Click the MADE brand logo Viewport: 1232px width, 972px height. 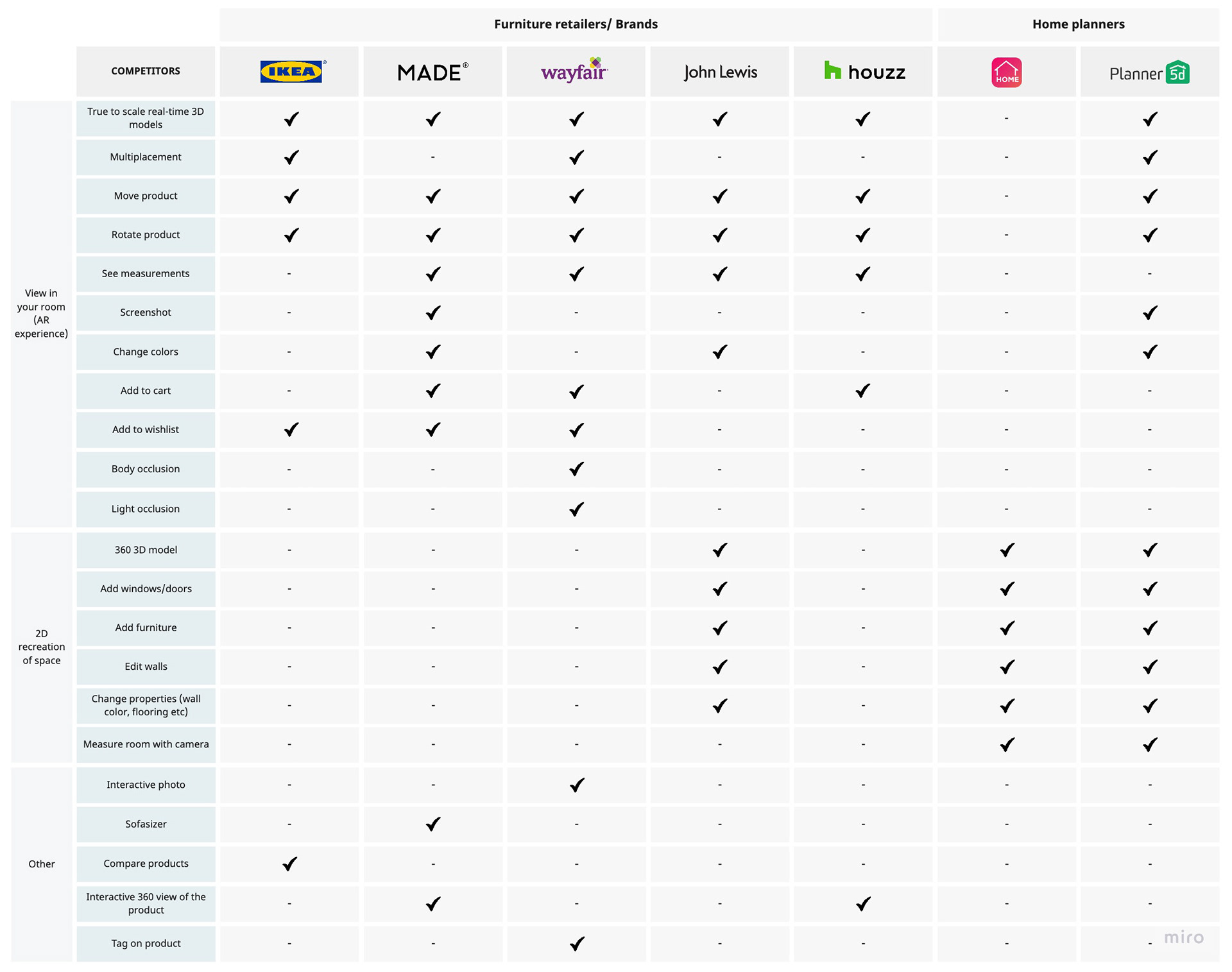click(432, 72)
